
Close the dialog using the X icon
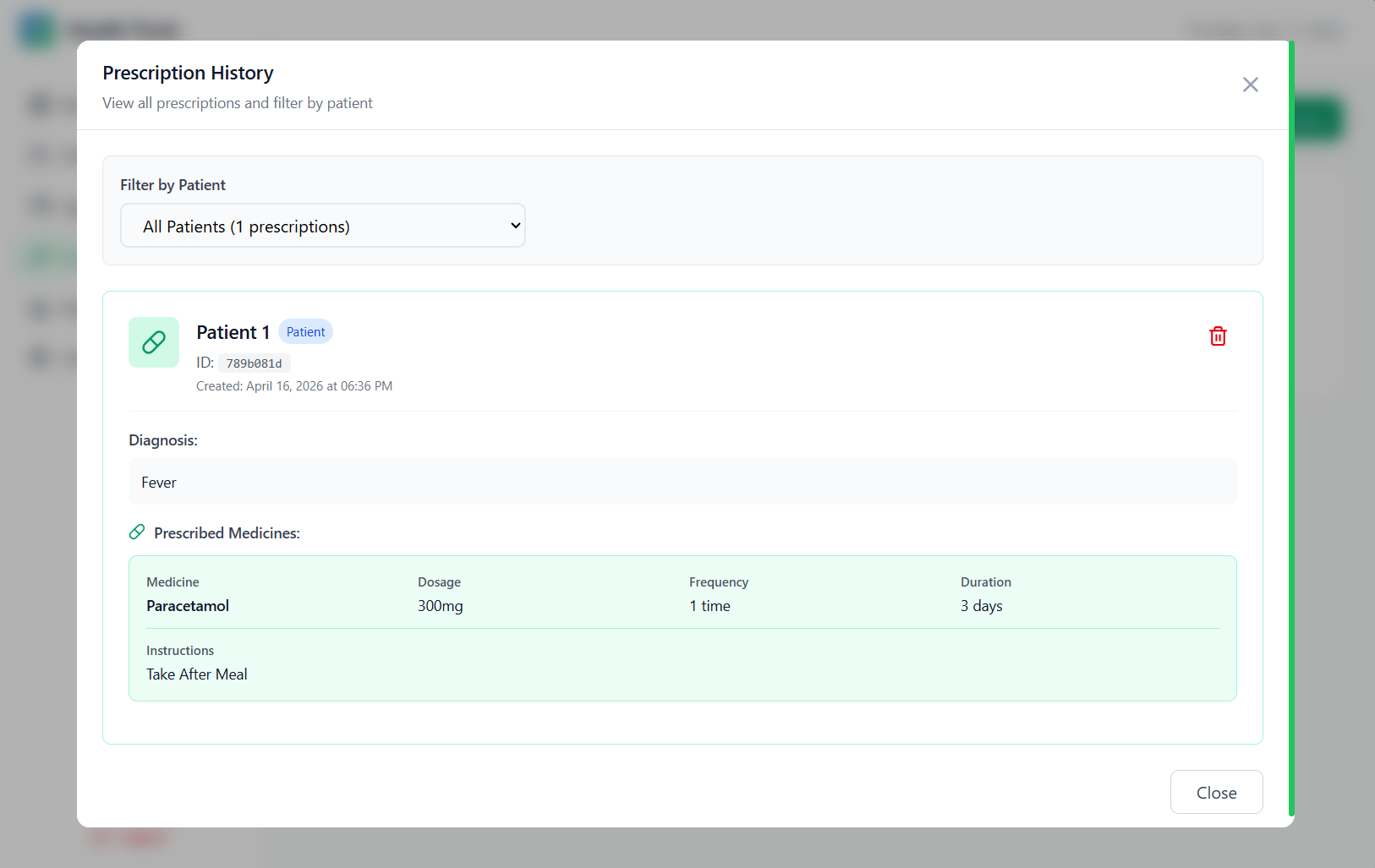pos(1250,85)
